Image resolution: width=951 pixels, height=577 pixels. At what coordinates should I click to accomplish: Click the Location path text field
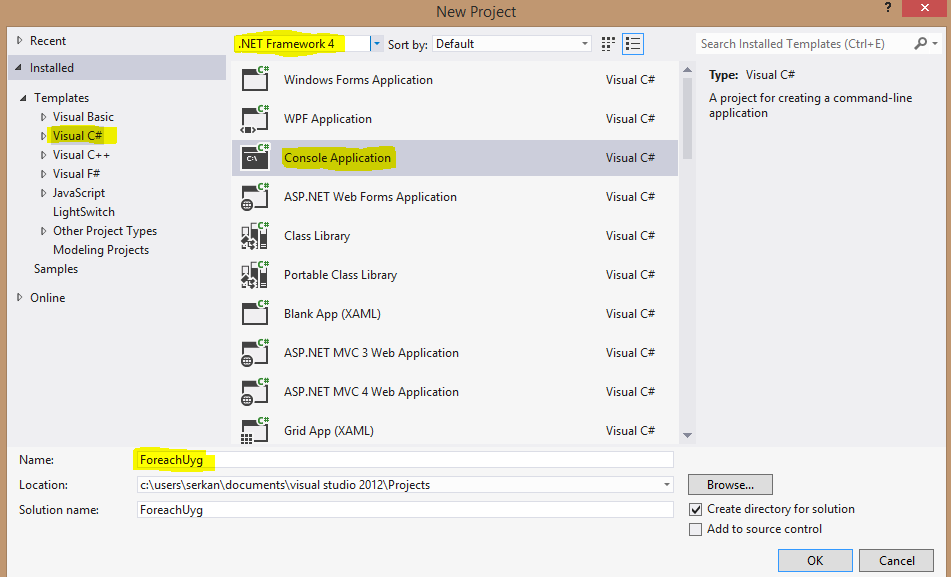pos(398,485)
